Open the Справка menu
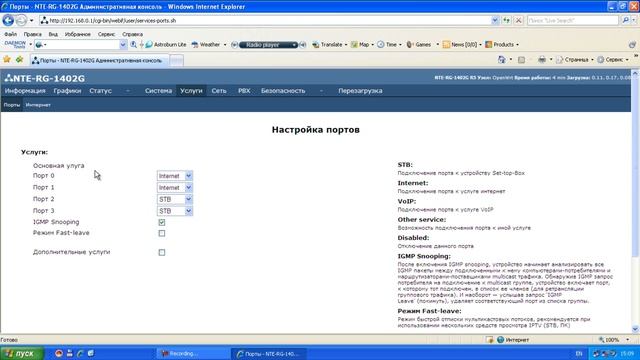This screenshot has height=360, width=640. pos(132,34)
